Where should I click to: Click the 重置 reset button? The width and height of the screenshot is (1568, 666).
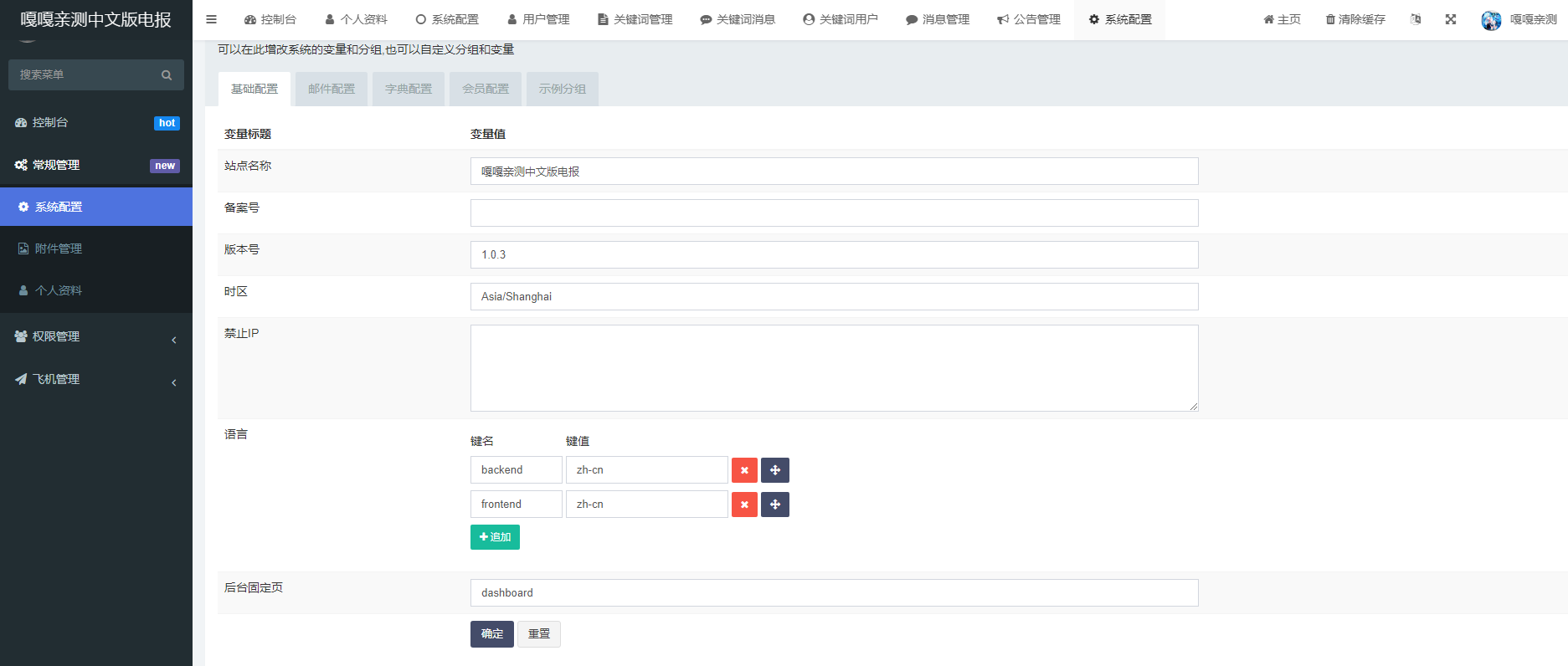[539, 634]
